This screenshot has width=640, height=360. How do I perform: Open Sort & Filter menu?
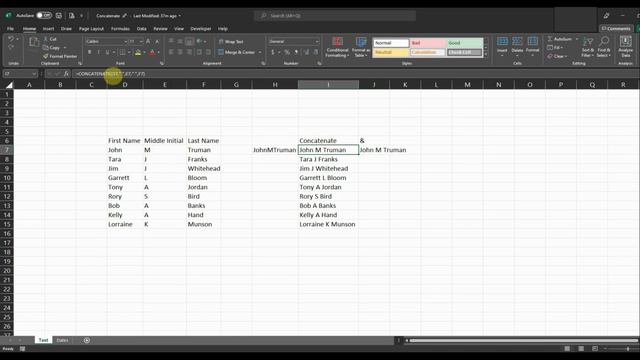(588, 47)
